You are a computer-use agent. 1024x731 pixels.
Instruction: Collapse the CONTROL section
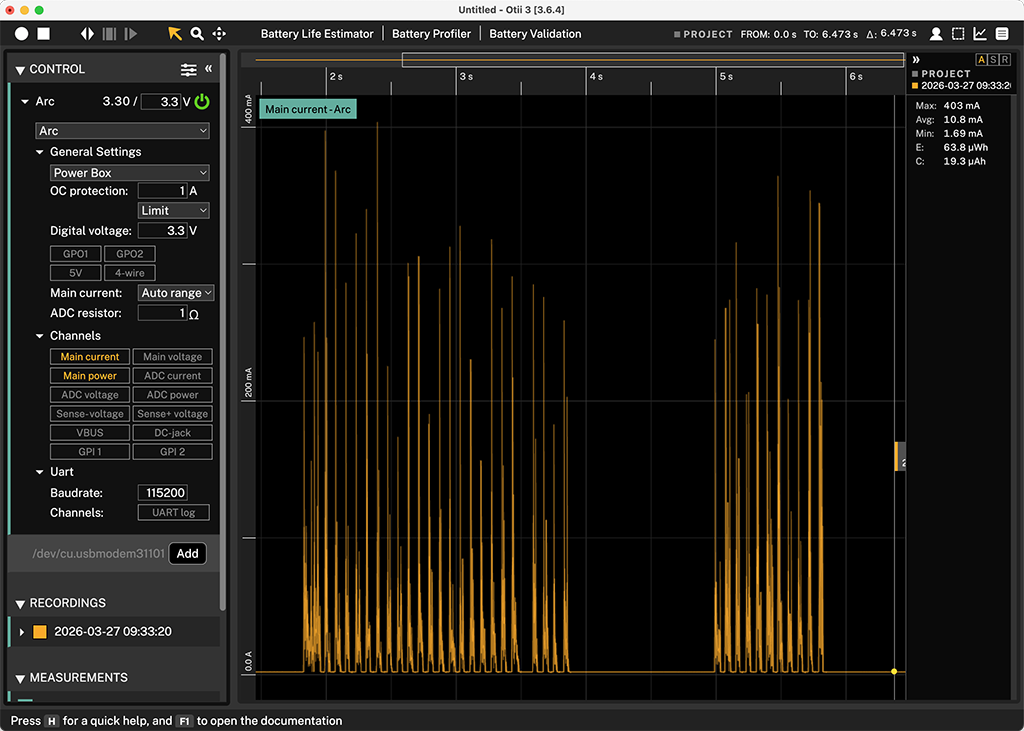point(20,70)
